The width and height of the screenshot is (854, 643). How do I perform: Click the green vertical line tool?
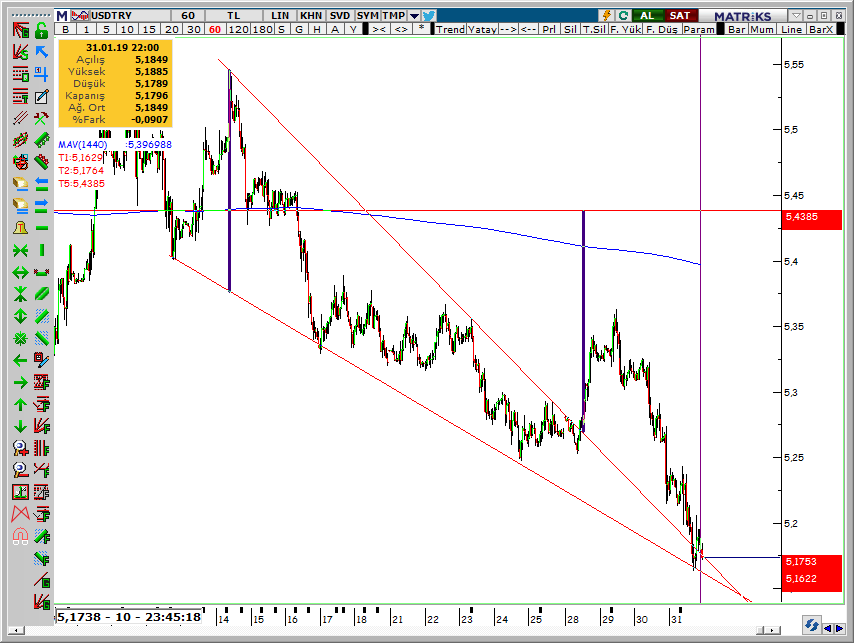click(41, 250)
